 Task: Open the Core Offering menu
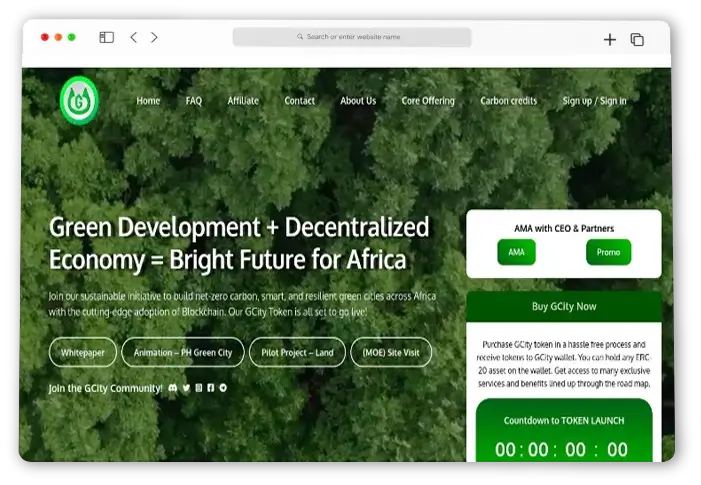(x=428, y=101)
